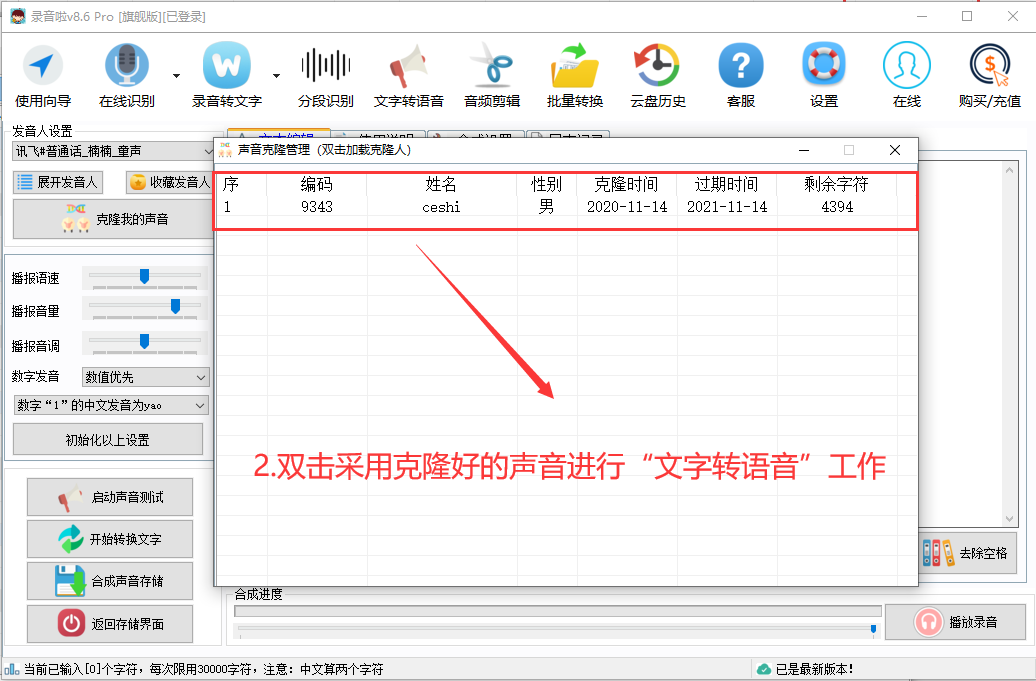Image resolution: width=1036 pixels, height=681 pixels.
Task: Click the gender cell 男
Action: coord(546,207)
